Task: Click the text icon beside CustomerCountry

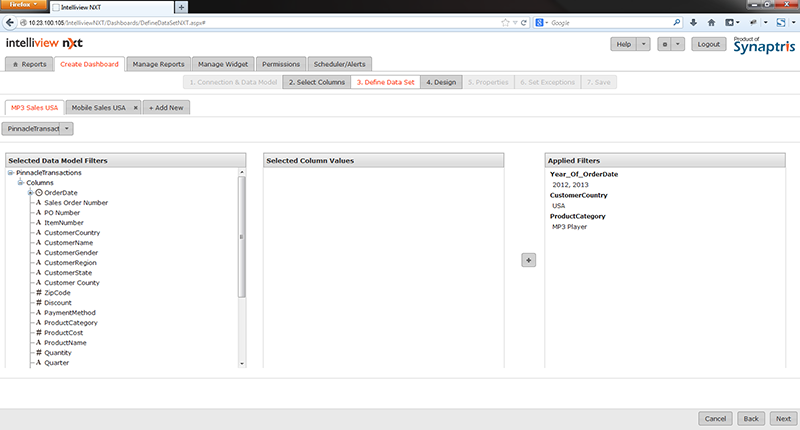Action: click(x=38, y=232)
